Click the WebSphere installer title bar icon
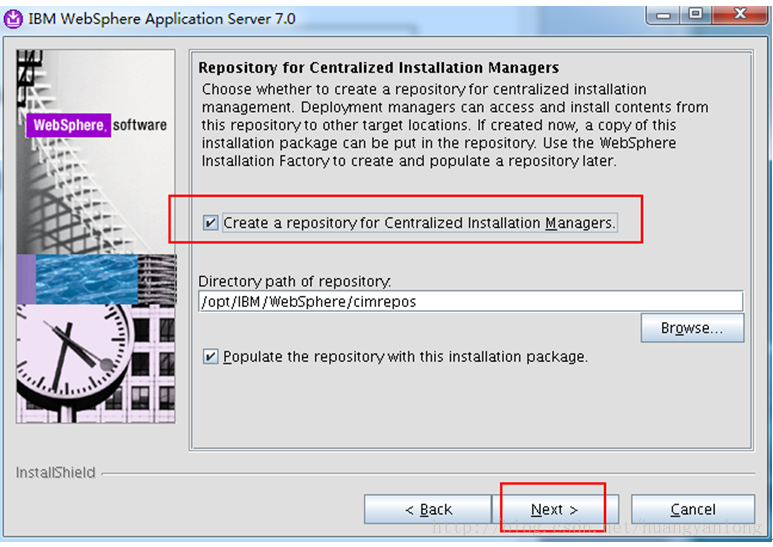Viewport: 773px width, 547px height. point(13,19)
